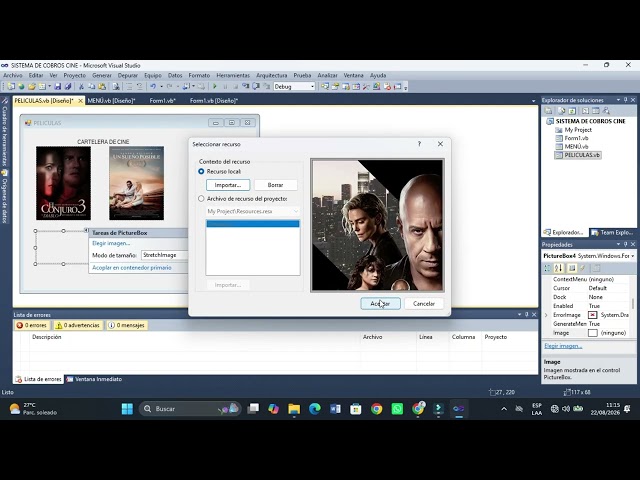This screenshot has height=480, width=640.
Task: Click the Show All Files icon in solution explorer
Action: point(561,111)
